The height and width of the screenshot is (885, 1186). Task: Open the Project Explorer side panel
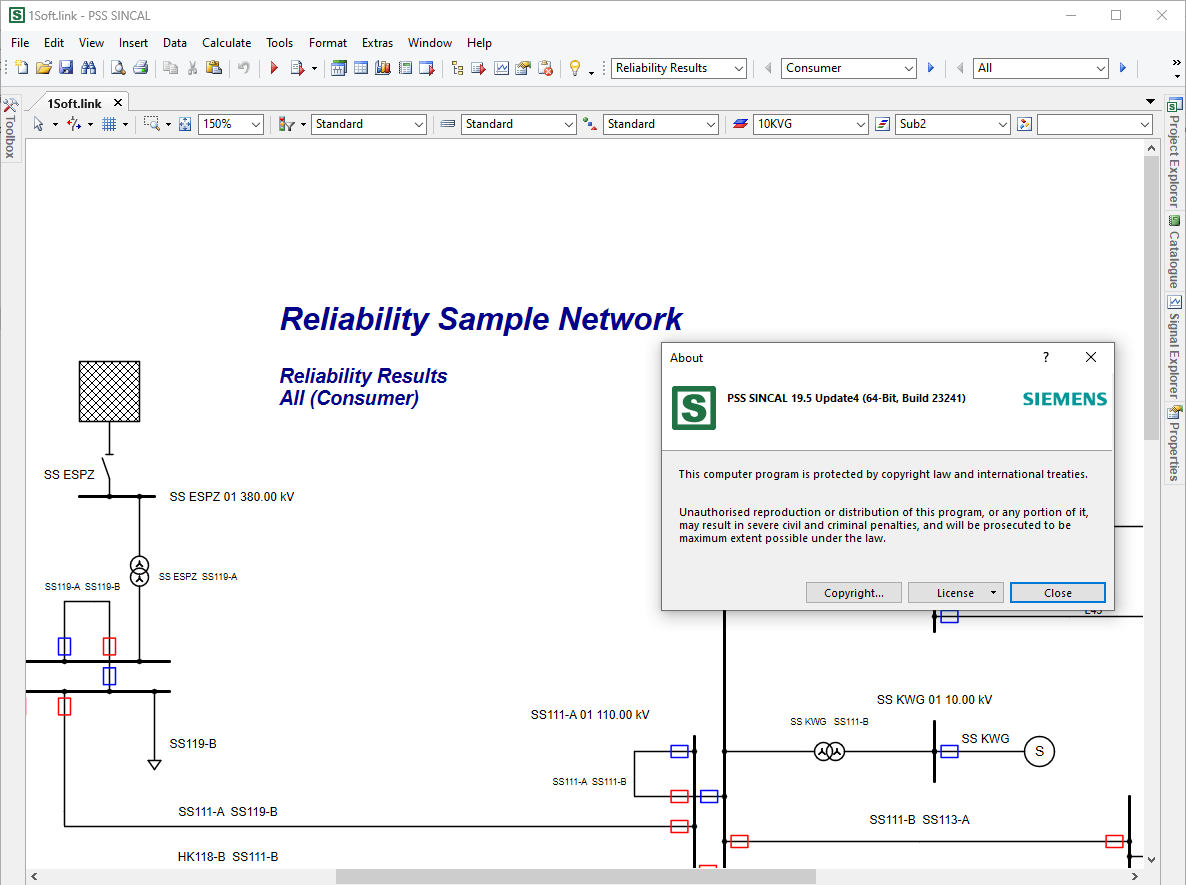tap(1174, 152)
